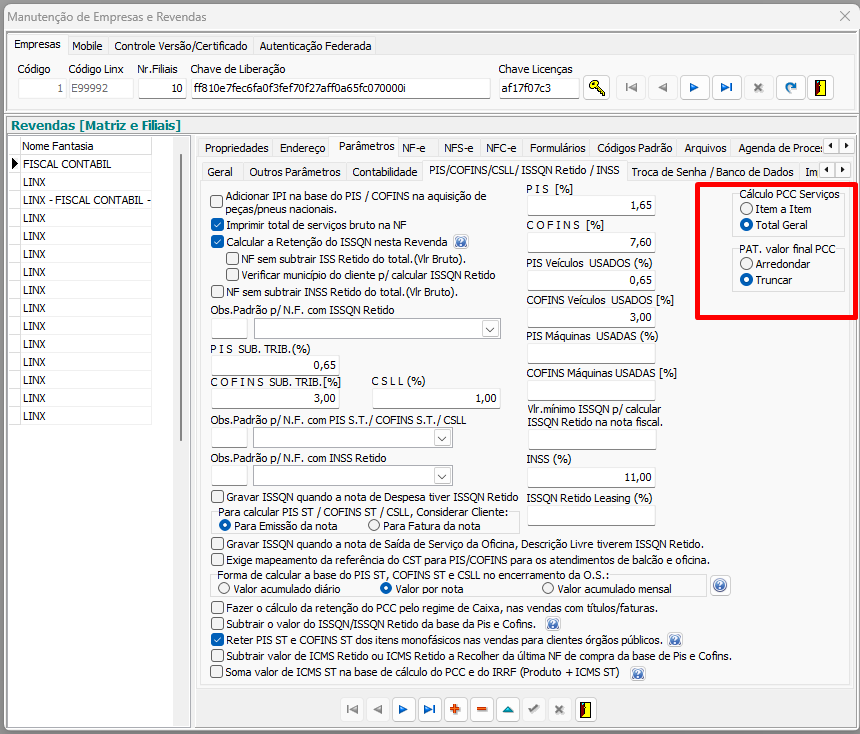This screenshot has height=734, width=860.
Task: Select LINX - FISCAL CONTABIL row
Action: point(86,200)
